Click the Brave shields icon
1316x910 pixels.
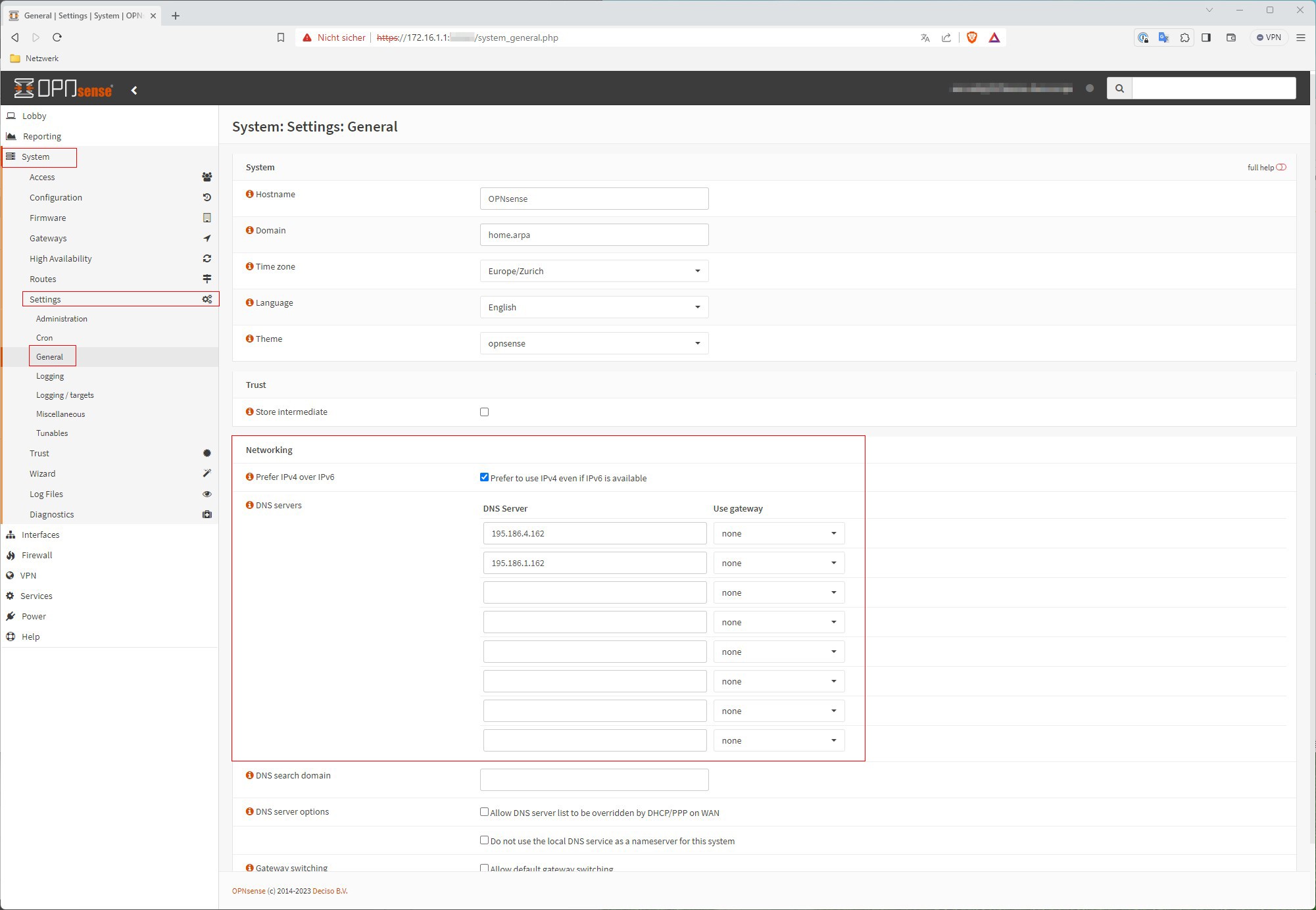pos(971,37)
